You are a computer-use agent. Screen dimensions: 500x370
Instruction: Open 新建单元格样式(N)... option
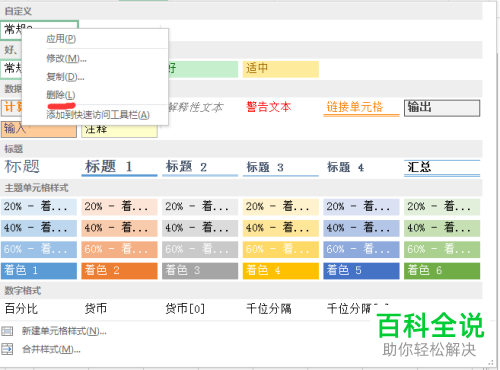(x=64, y=331)
